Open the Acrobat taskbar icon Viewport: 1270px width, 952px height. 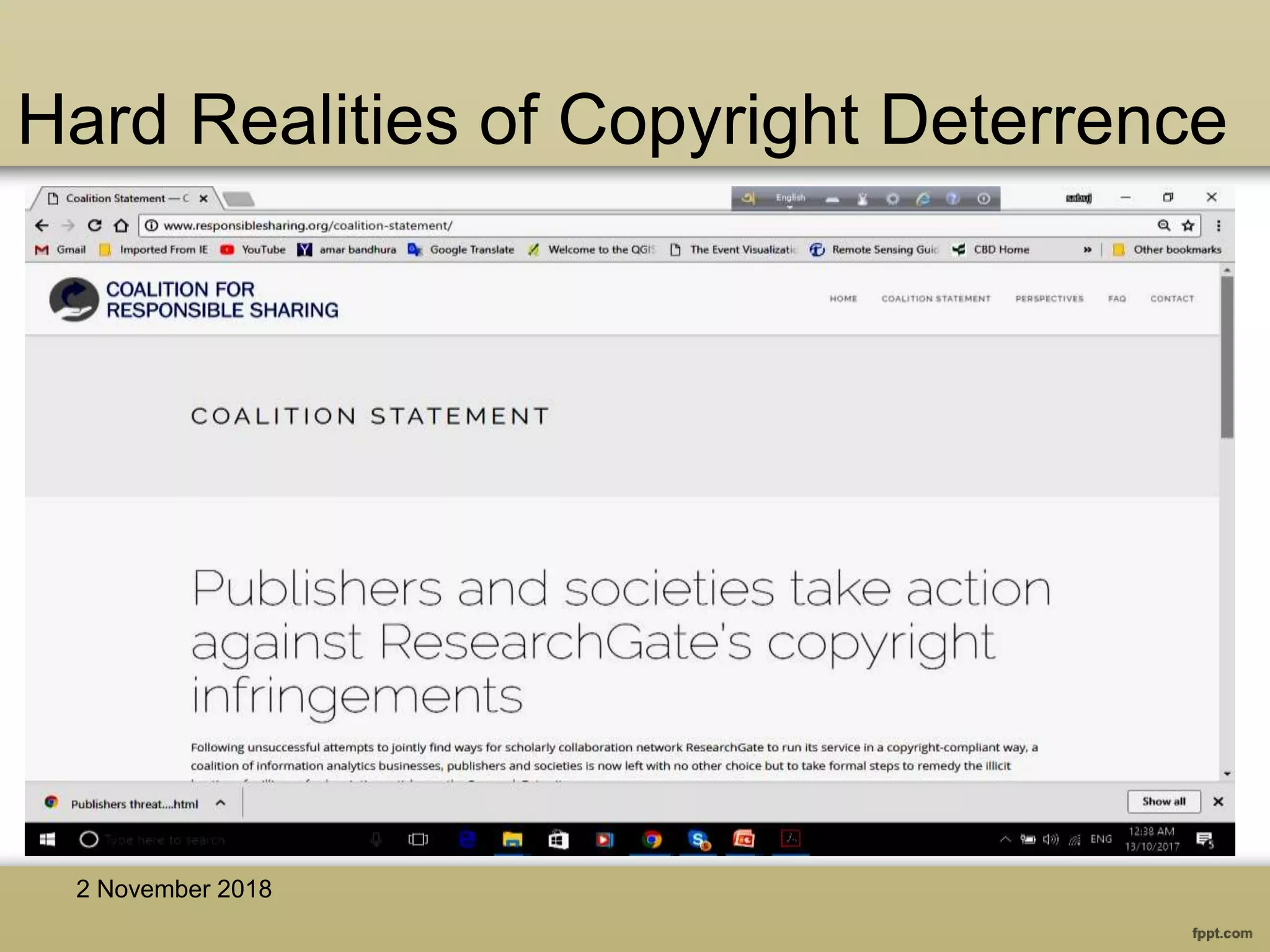[791, 839]
